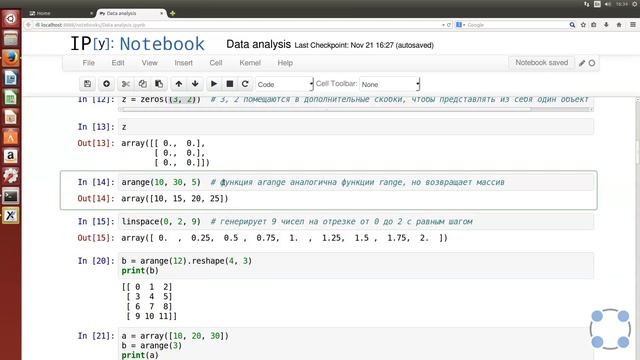Click the Last Checkpoint Nov 21 16:27 text

[364, 45]
